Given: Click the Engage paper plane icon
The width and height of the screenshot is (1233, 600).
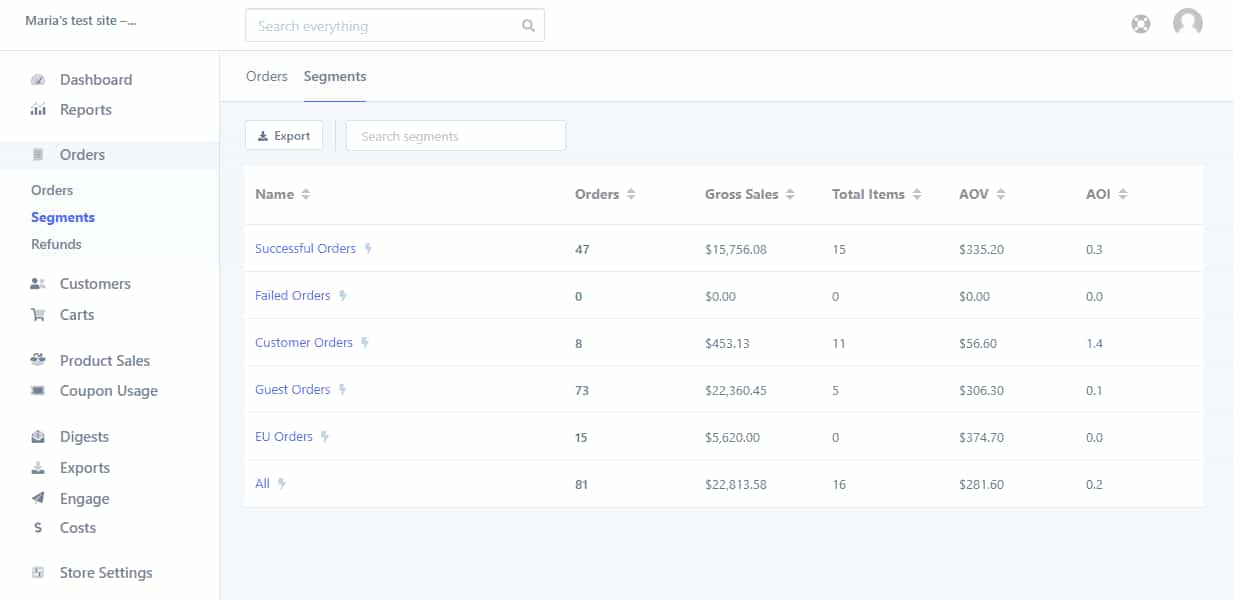Looking at the screenshot, I should coord(38,498).
